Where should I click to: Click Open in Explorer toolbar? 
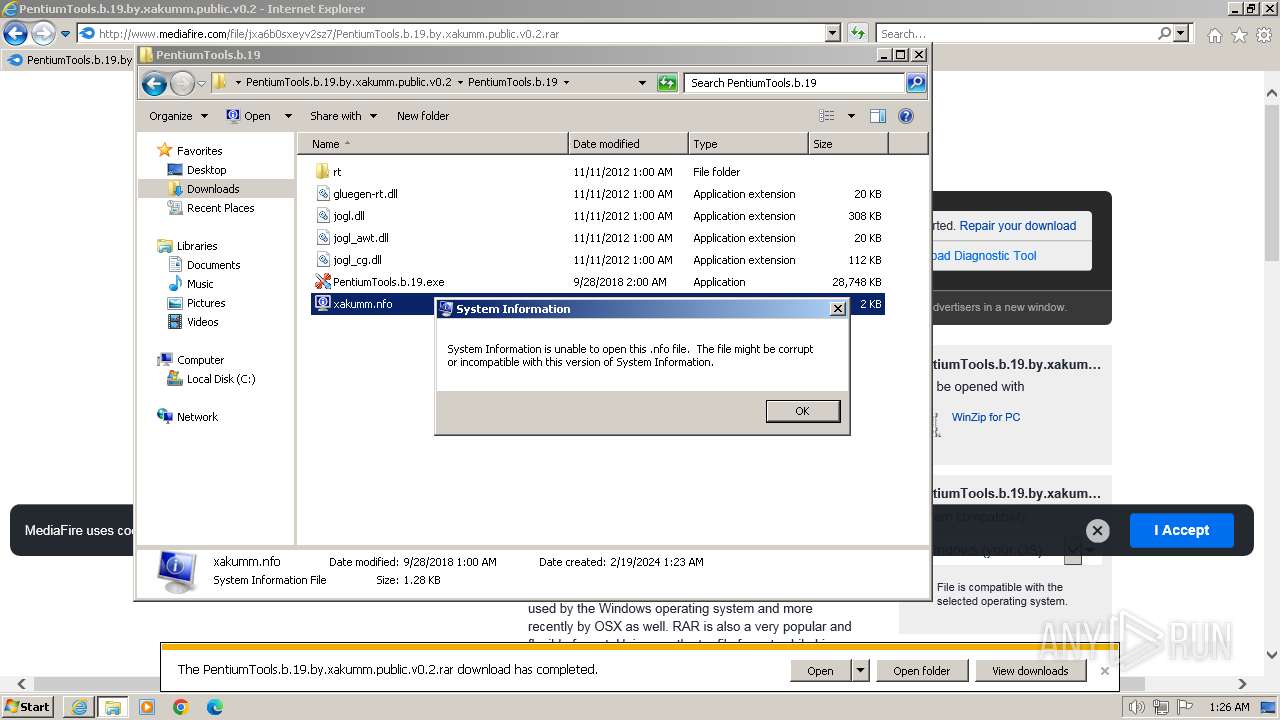point(249,116)
